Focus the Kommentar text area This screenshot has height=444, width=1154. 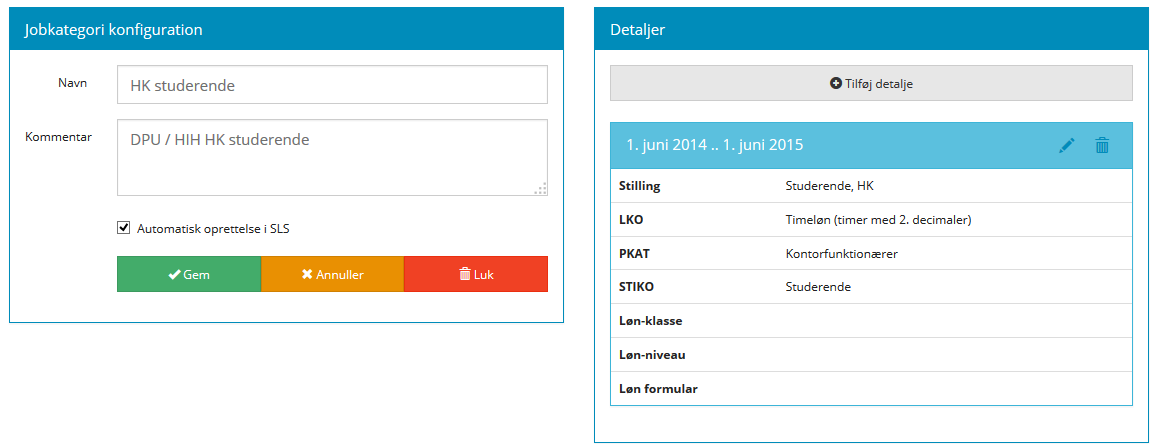click(332, 157)
